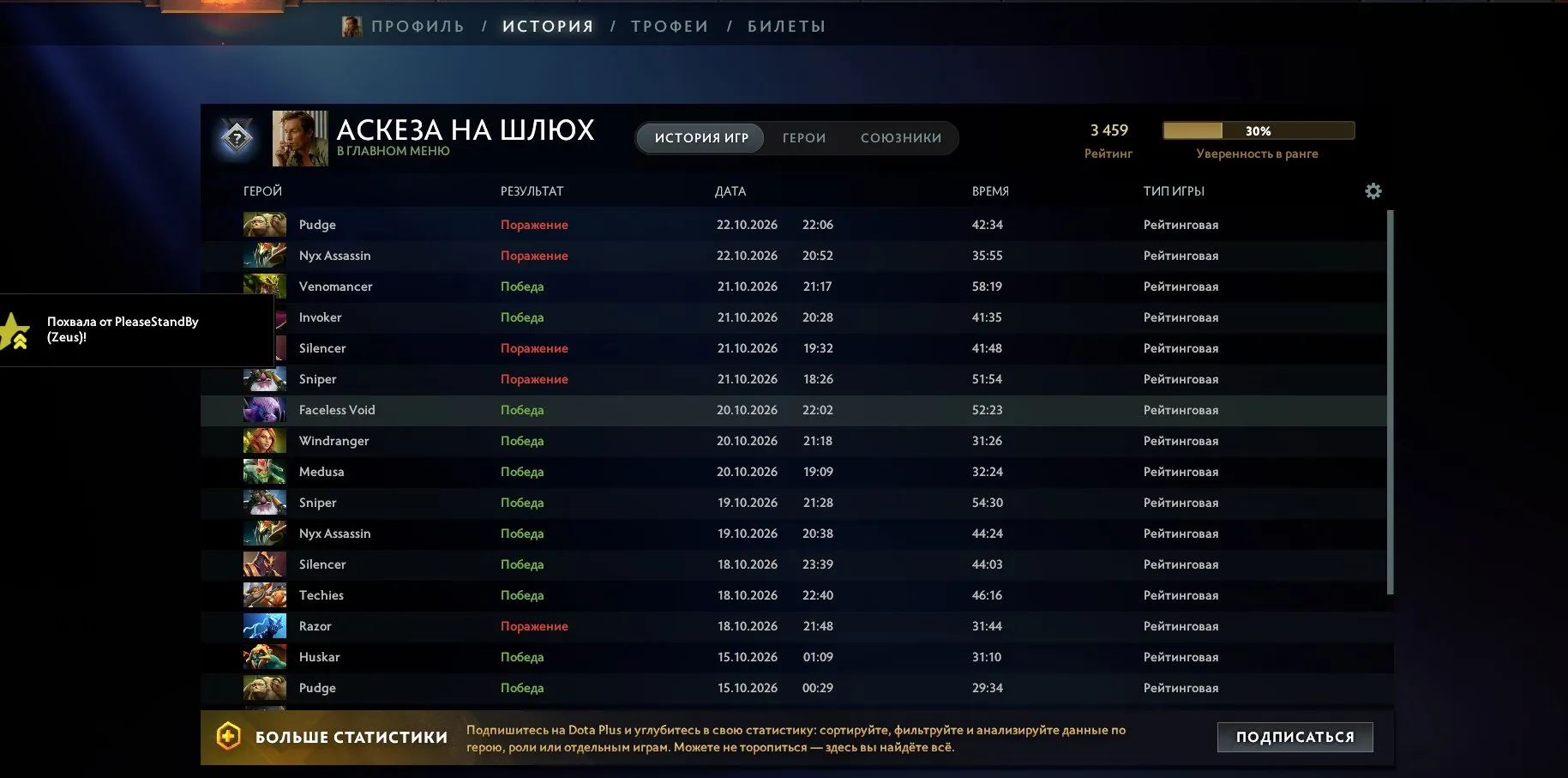This screenshot has width=1568, height=778.
Task: Click the Silencer hero icon on 18.10.2026
Action: pos(265,564)
